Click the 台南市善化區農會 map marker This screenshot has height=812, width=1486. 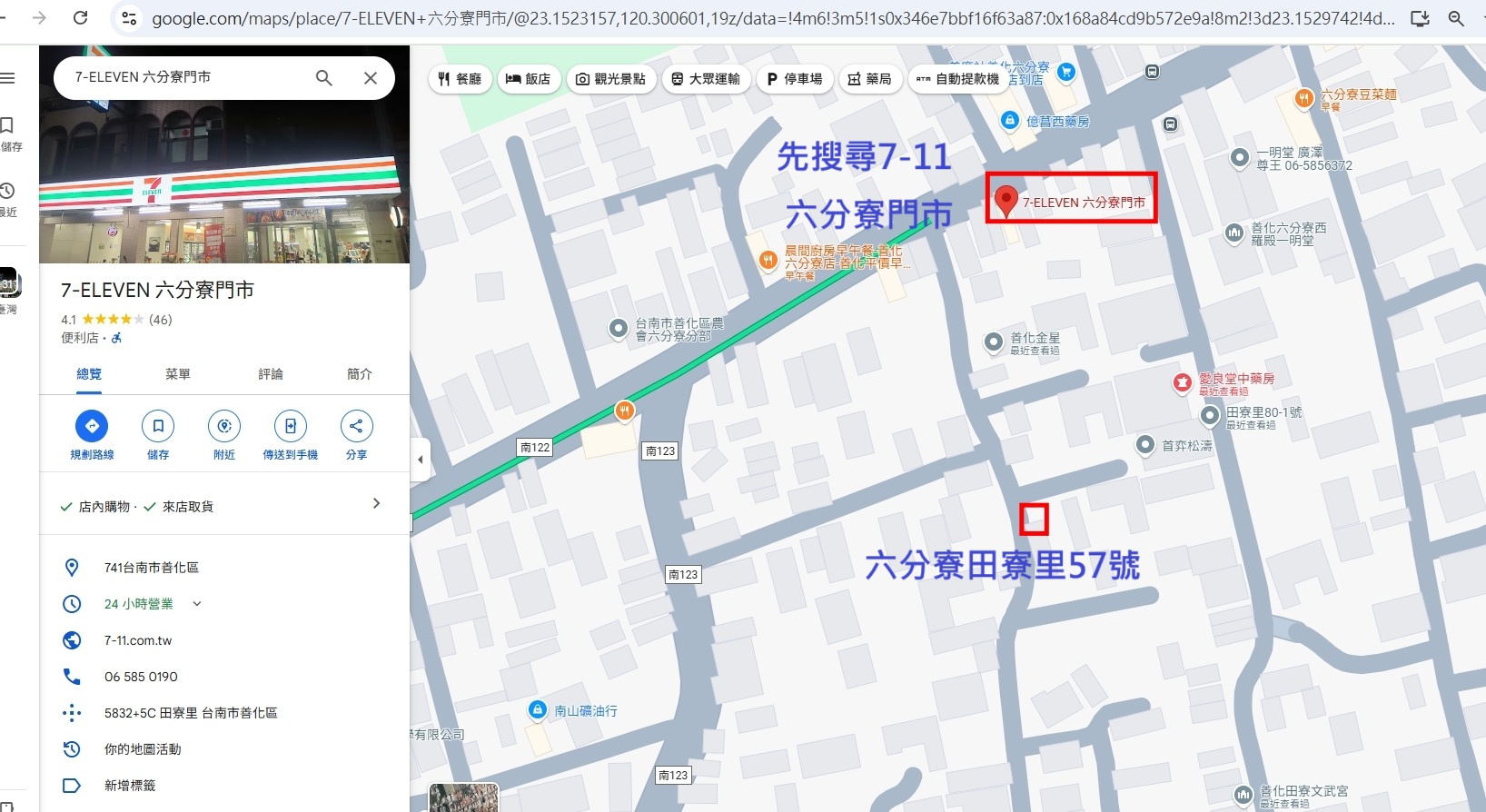(x=619, y=328)
